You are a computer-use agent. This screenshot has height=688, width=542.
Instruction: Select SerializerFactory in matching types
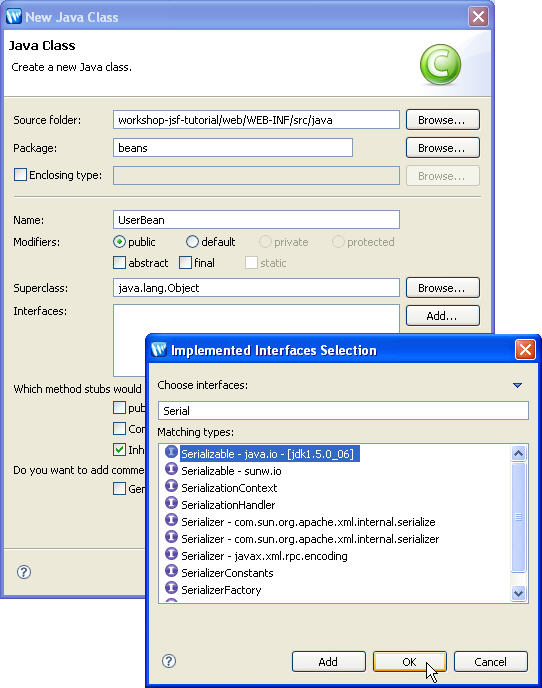click(x=221, y=590)
